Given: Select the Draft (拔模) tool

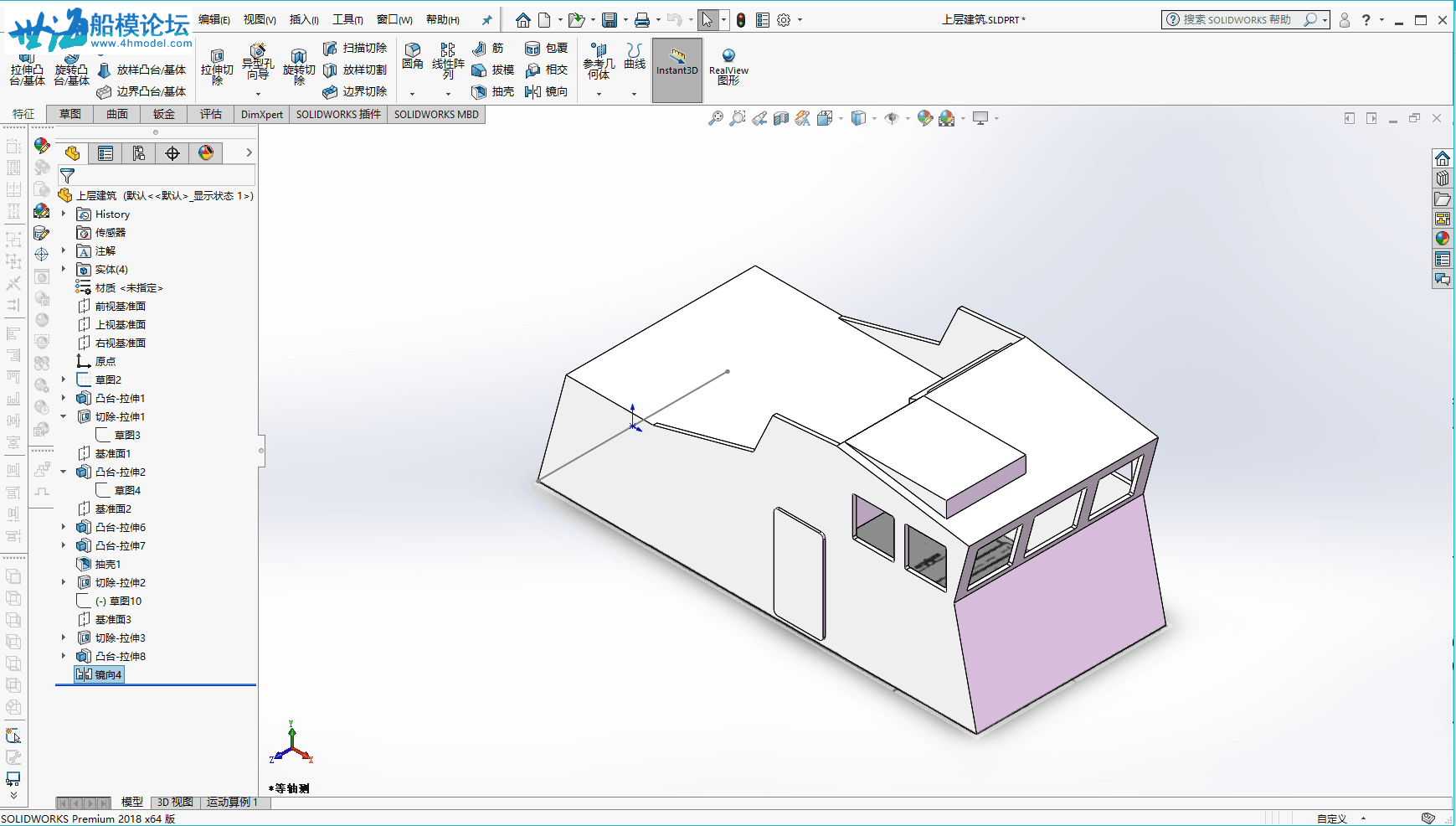Looking at the screenshot, I should click(x=493, y=70).
